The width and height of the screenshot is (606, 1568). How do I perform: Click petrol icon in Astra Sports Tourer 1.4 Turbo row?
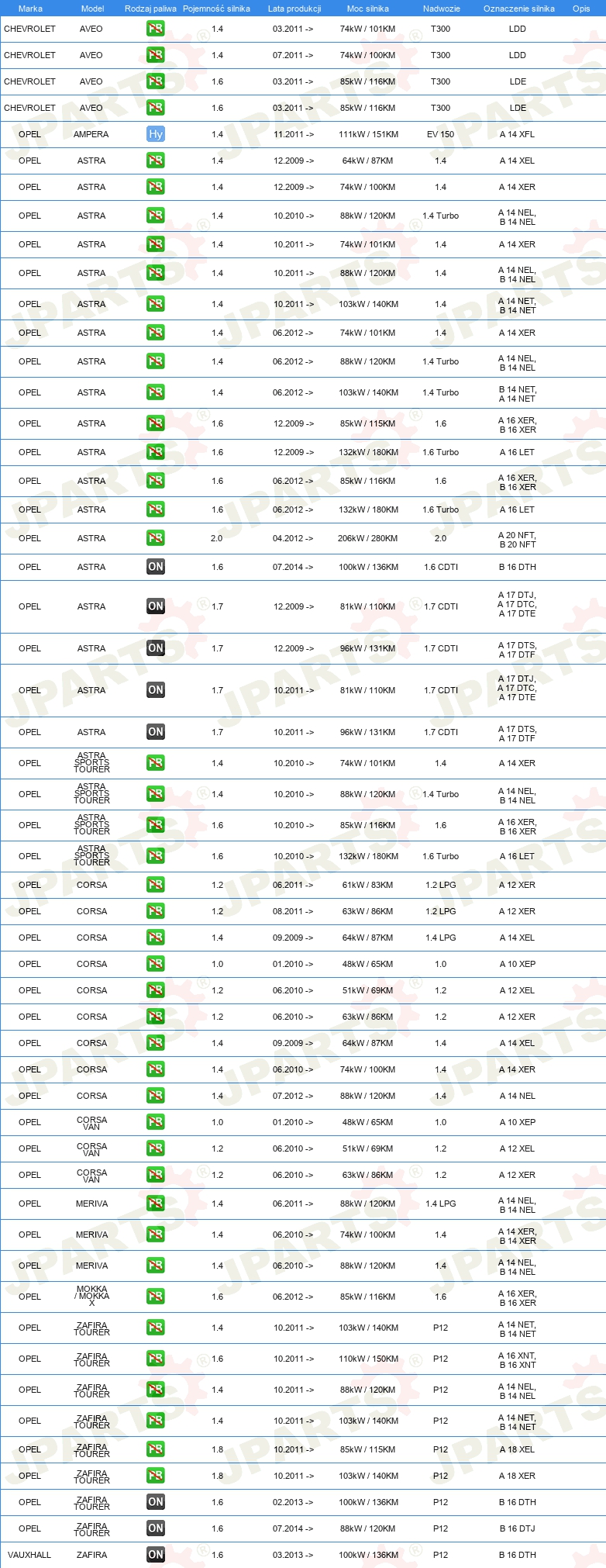(155, 794)
